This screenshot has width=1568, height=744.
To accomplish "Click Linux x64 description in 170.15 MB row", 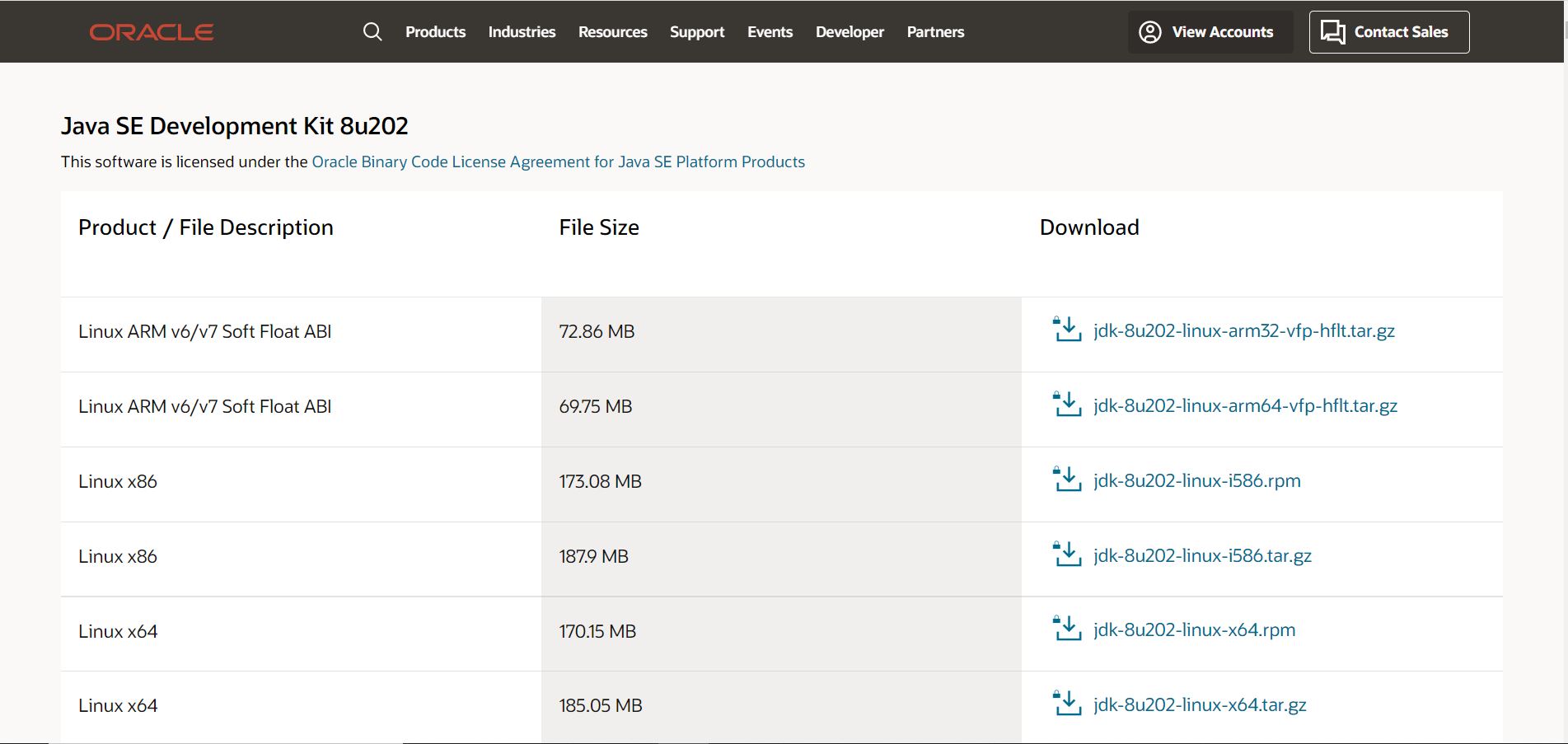I will click(118, 631).
